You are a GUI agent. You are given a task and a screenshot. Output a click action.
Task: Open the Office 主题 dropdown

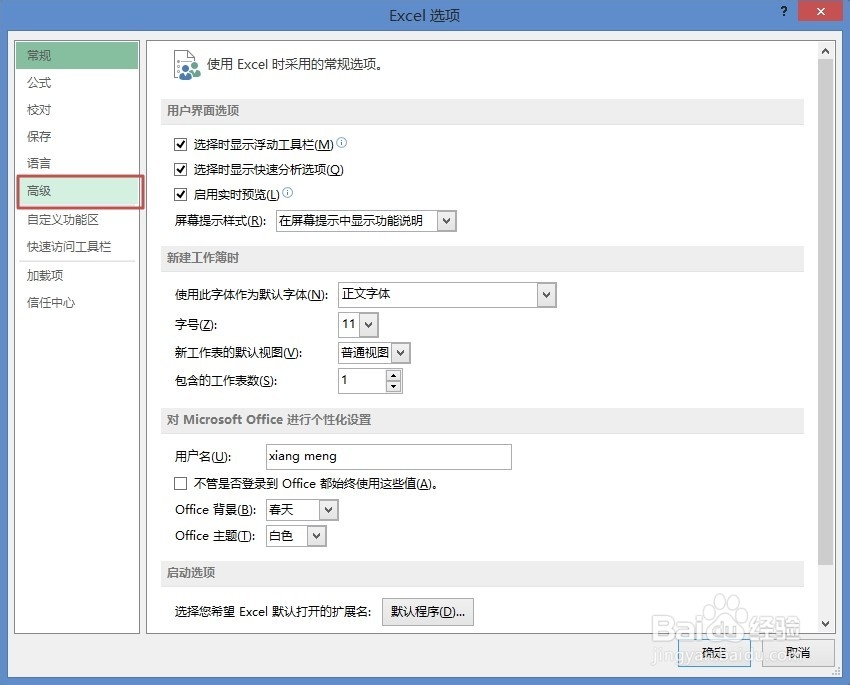pyautogui.click(x=317, y=536)
